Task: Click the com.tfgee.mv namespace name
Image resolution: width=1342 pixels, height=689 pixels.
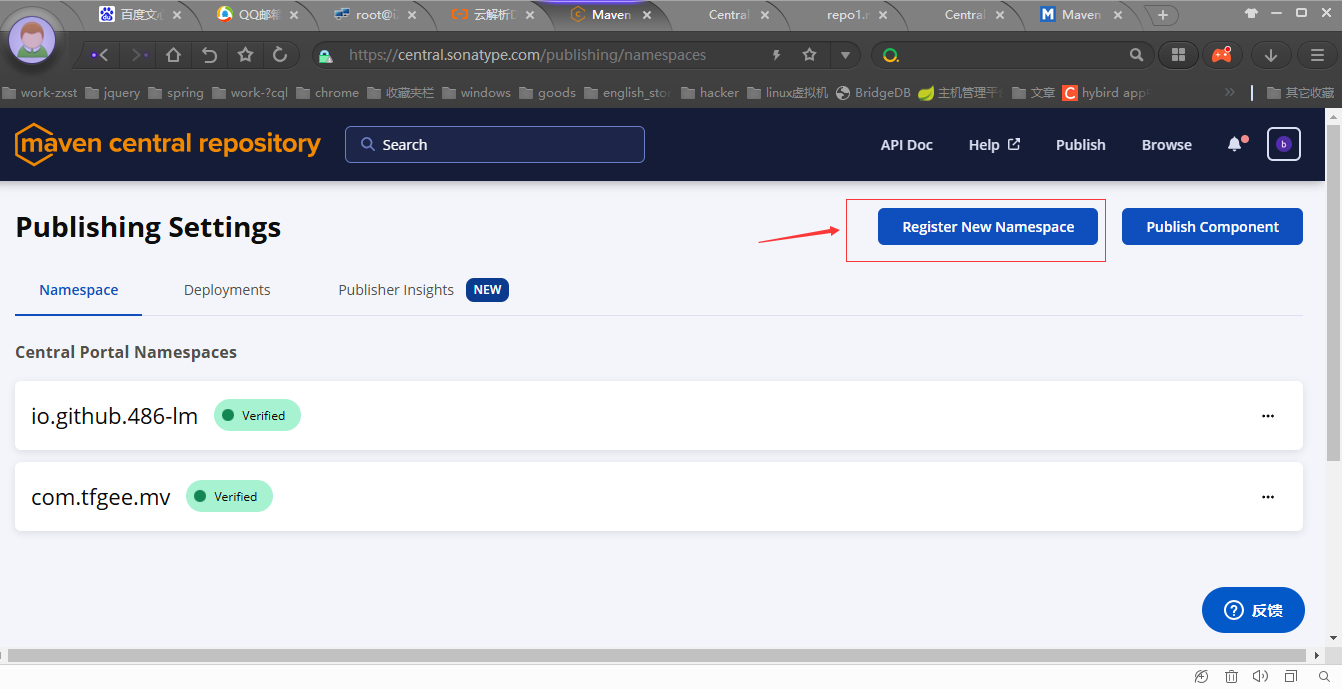Action: click(101, 497)
